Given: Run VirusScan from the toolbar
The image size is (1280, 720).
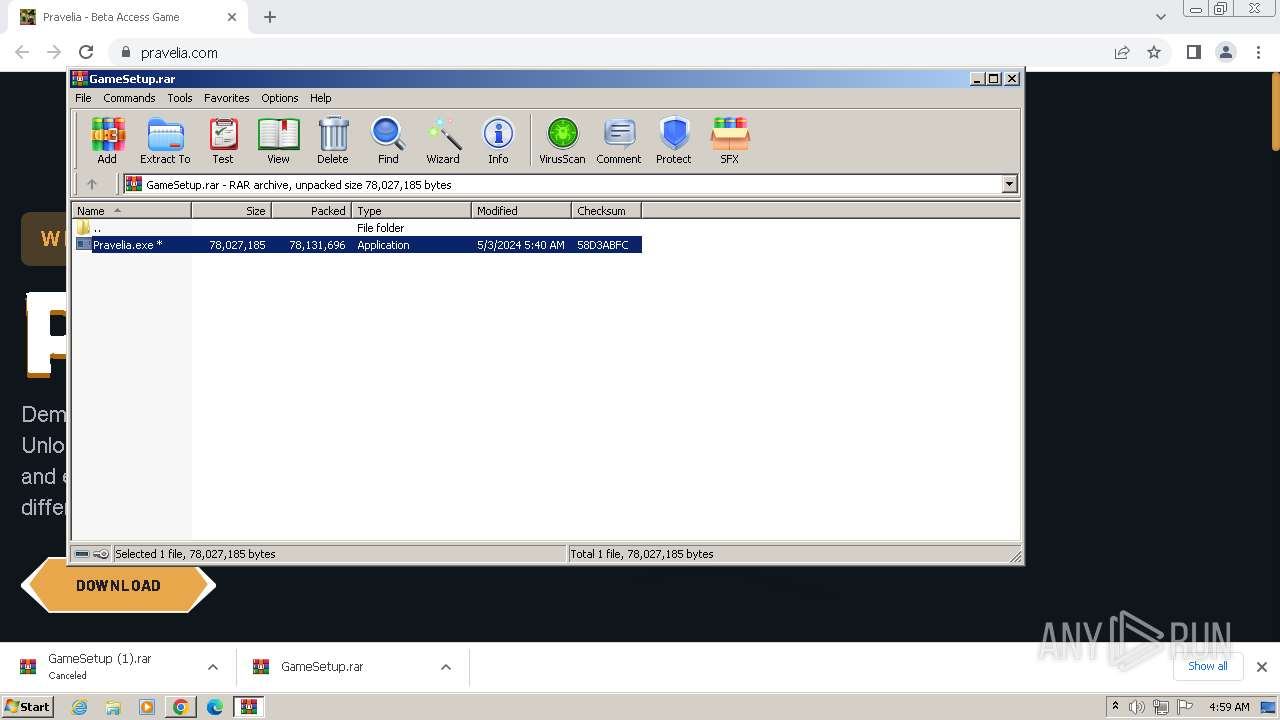Looking at the screenshot, I should click(562, 140).
